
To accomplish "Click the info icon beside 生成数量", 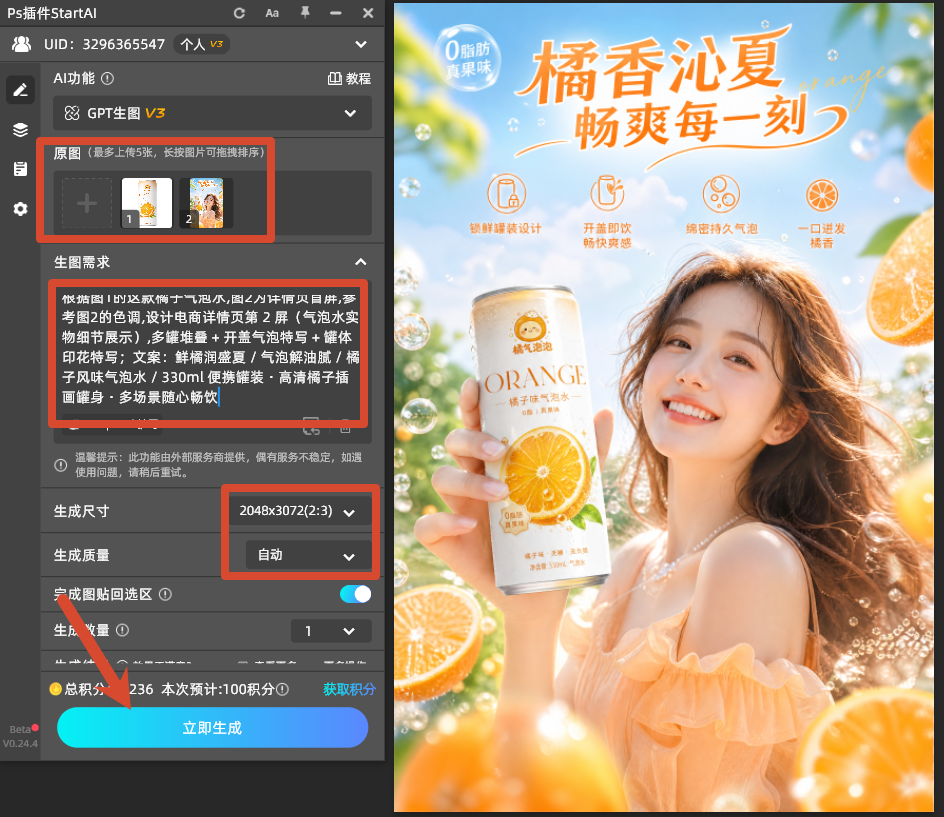I will pyautogui.click(x=122, y=630).
